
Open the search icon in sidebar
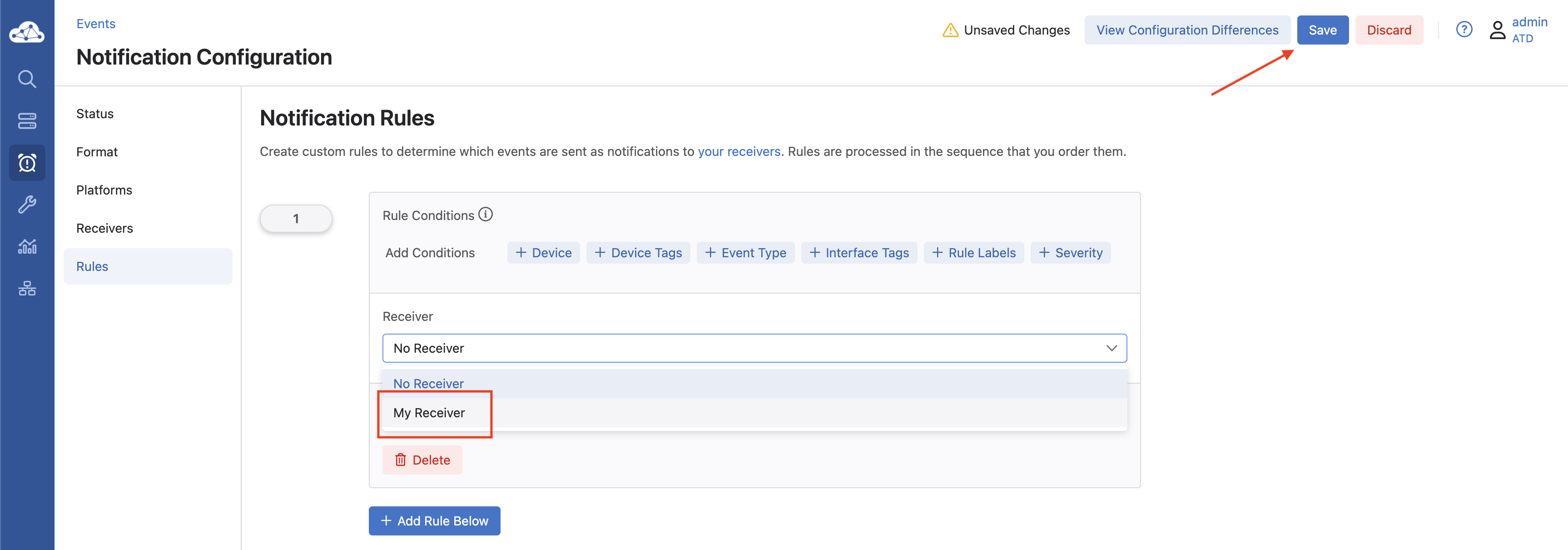[x=27, y=79]
